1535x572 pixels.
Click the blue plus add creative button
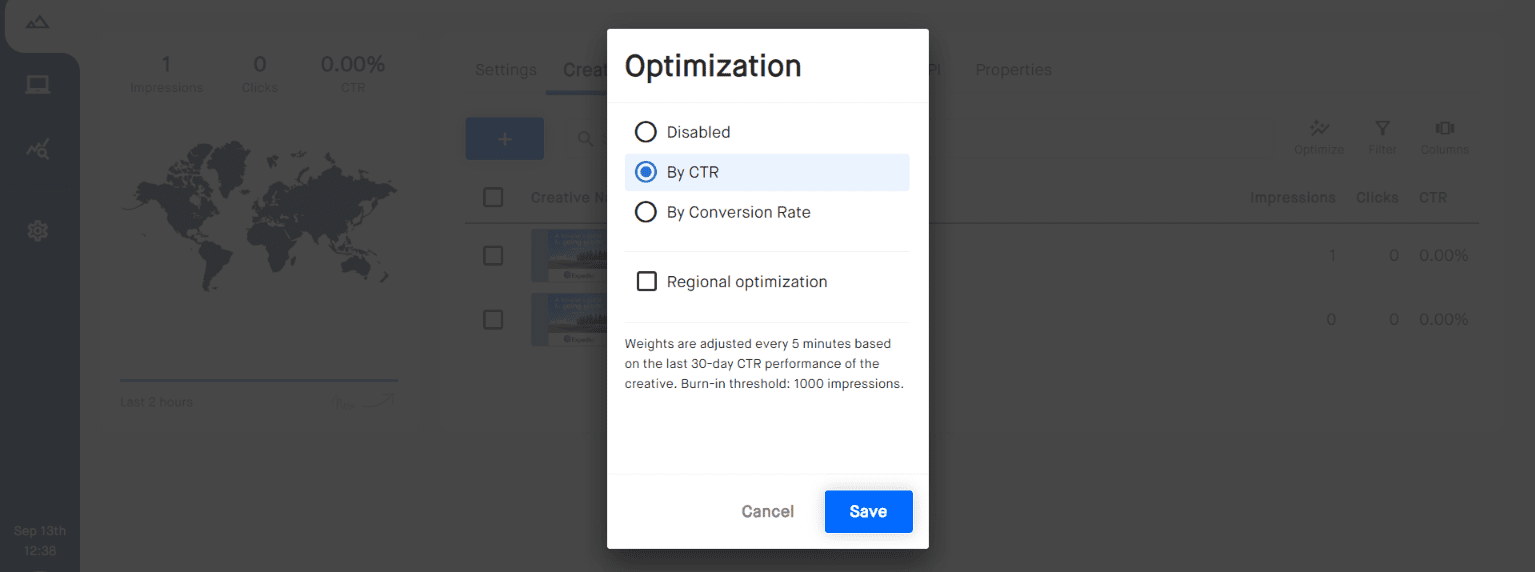pyautogui.click(x=505, y=139)
